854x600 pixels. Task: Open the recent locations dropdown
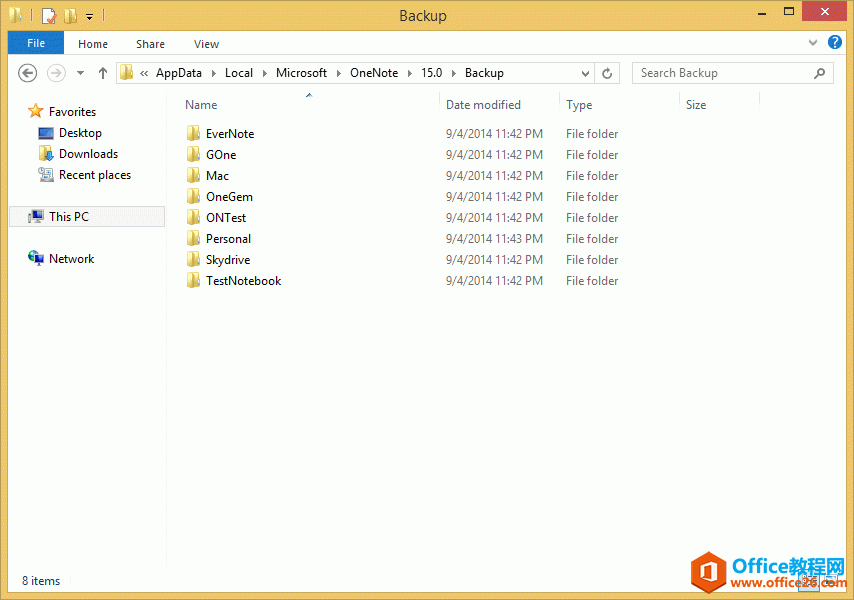point(80,73)
